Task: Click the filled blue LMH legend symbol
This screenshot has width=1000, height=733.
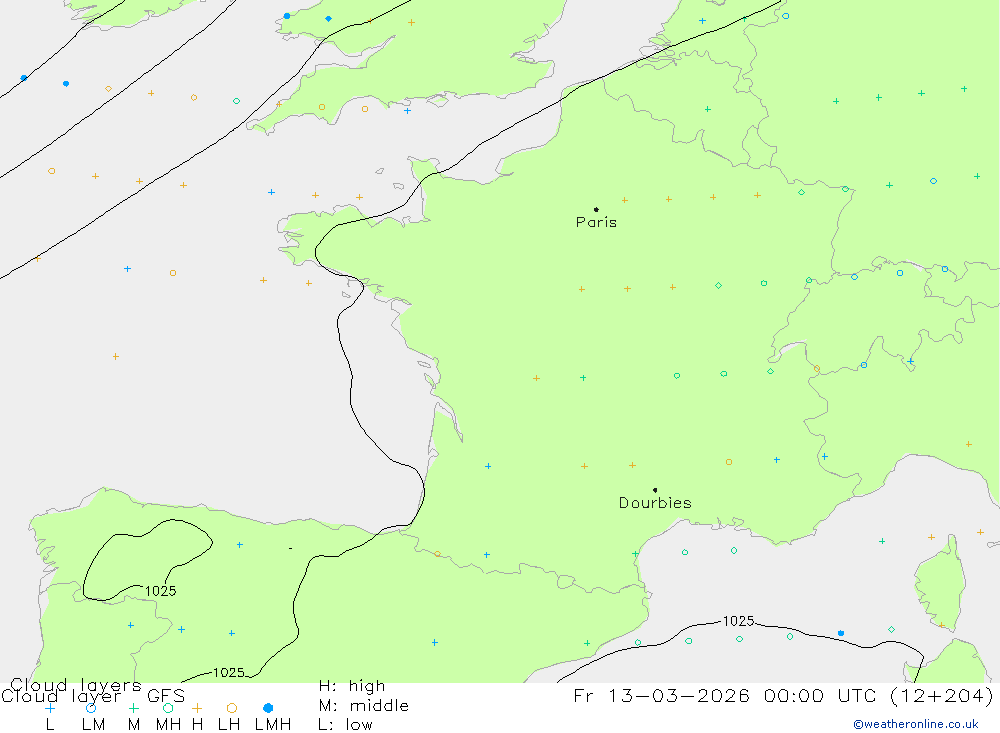Action: tap(268, 708)
